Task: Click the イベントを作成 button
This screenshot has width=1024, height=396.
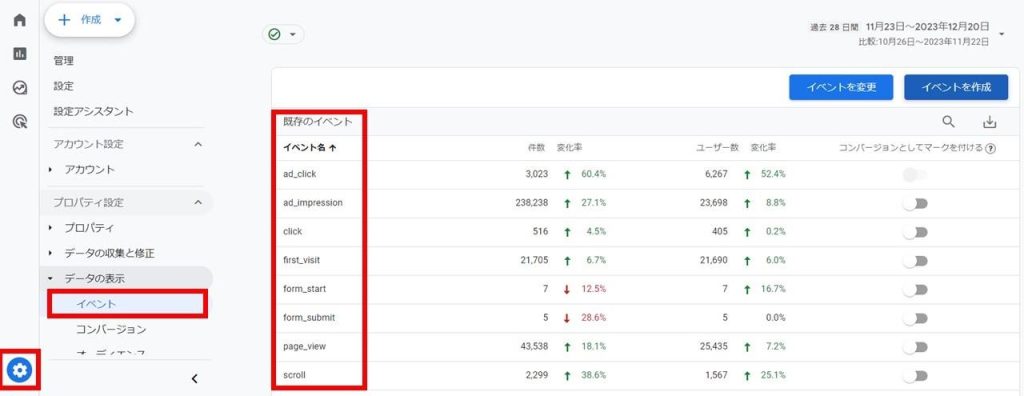Action: (x=956, y=87)
